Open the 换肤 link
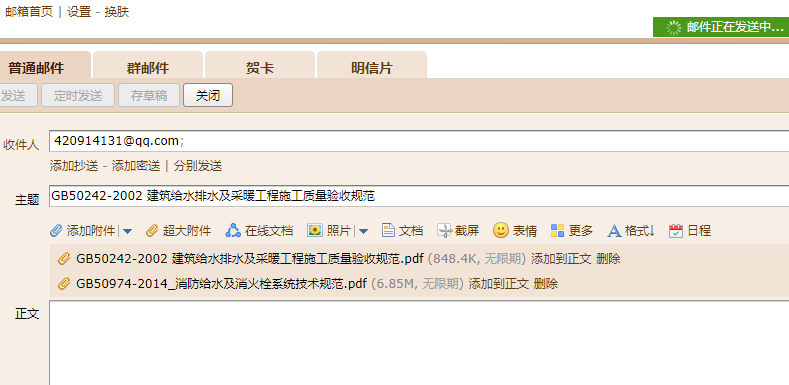This screenshot has height=385, width=789. coord(117,12)
